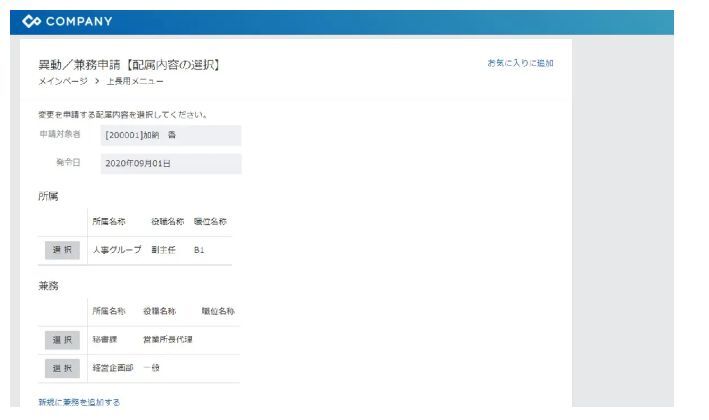709x420 pixels.
Task: Click 所属 section heading
Action: coord(48,196)
